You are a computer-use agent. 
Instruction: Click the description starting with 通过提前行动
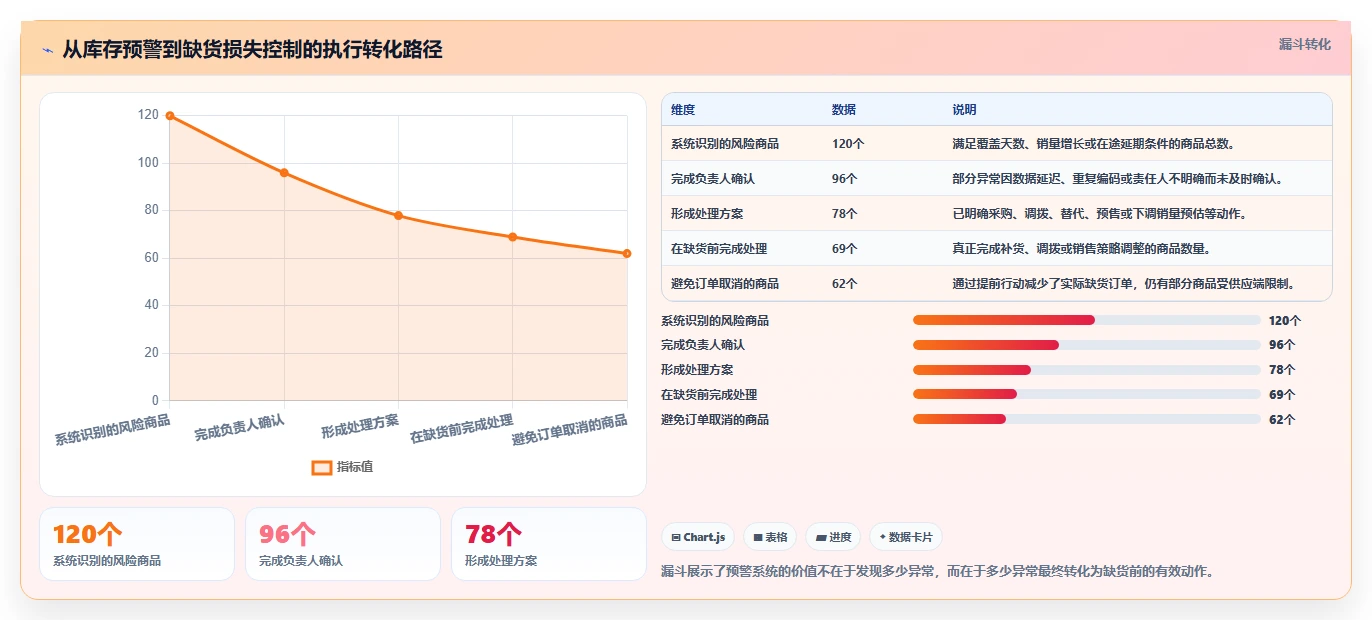point(1124,284)
